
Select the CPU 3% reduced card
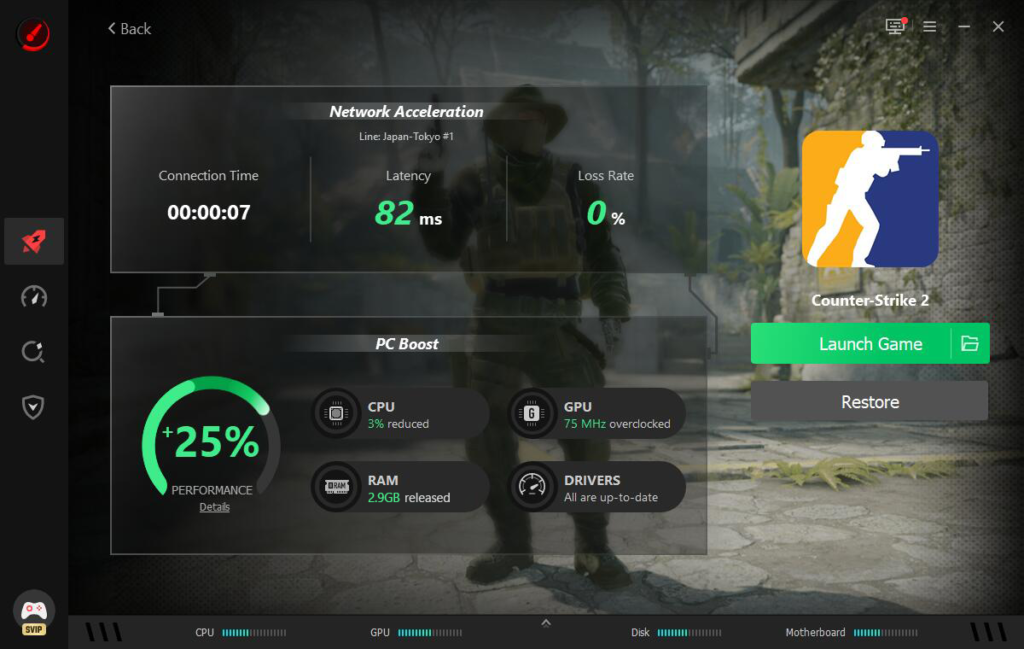click(400, 413)
